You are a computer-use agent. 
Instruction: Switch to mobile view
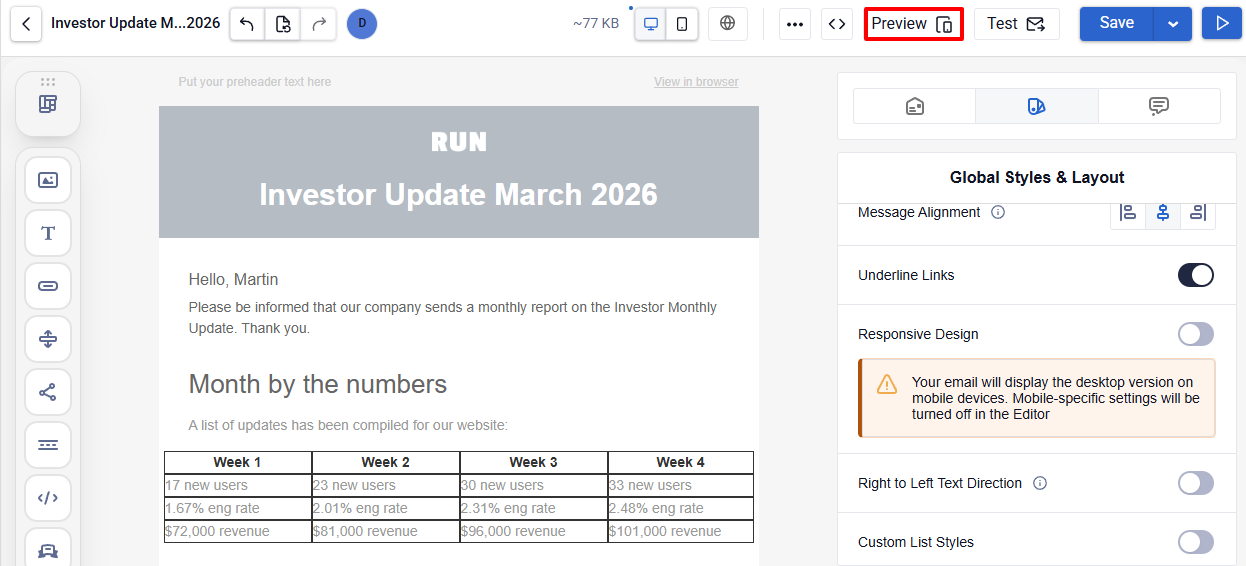[682, 24]
